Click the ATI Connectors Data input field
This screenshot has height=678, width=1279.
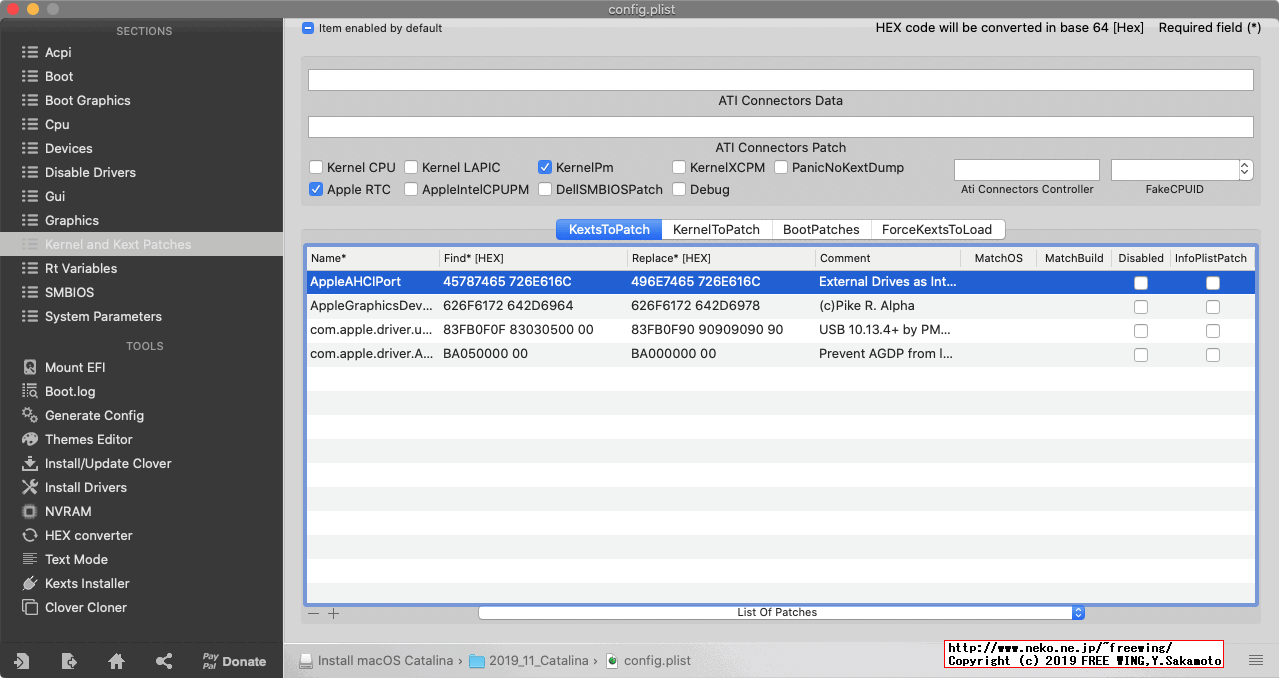tap(780, 79)
